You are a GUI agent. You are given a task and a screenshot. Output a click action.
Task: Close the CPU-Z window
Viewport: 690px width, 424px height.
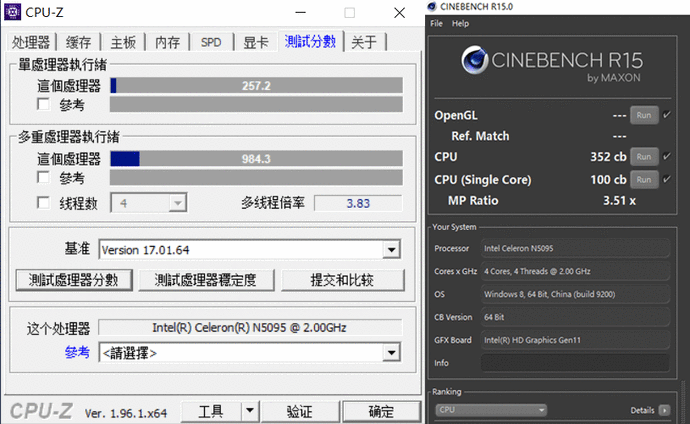[400, 13]
